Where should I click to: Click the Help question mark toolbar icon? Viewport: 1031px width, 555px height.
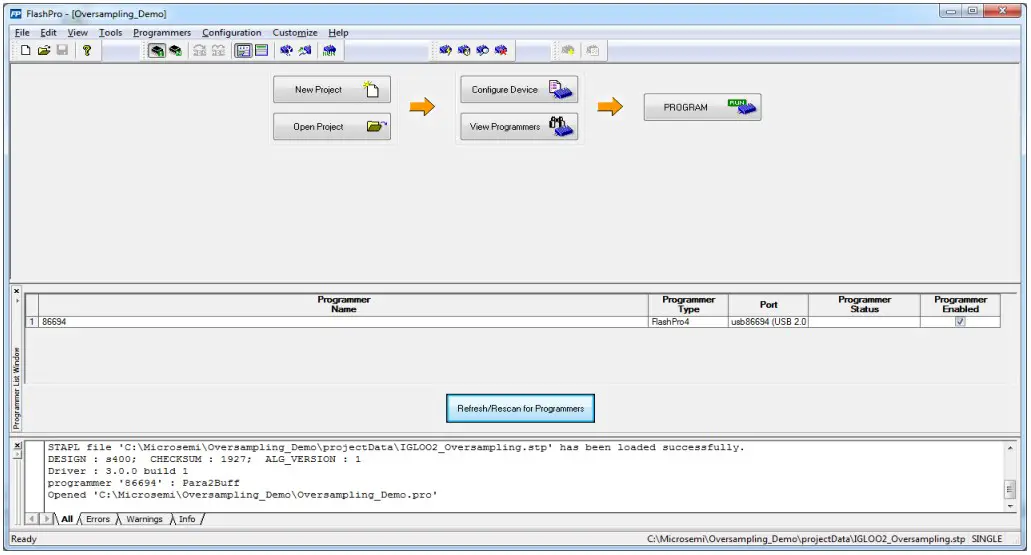(87, 50)
